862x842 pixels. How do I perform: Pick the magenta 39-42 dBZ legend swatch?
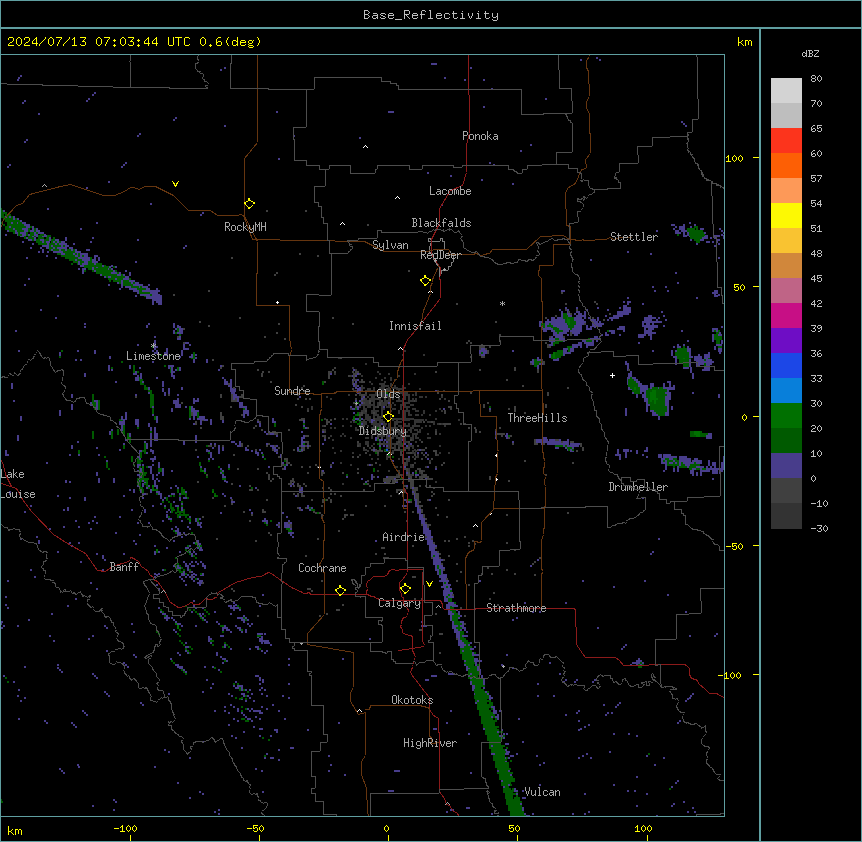coord(786,315)
